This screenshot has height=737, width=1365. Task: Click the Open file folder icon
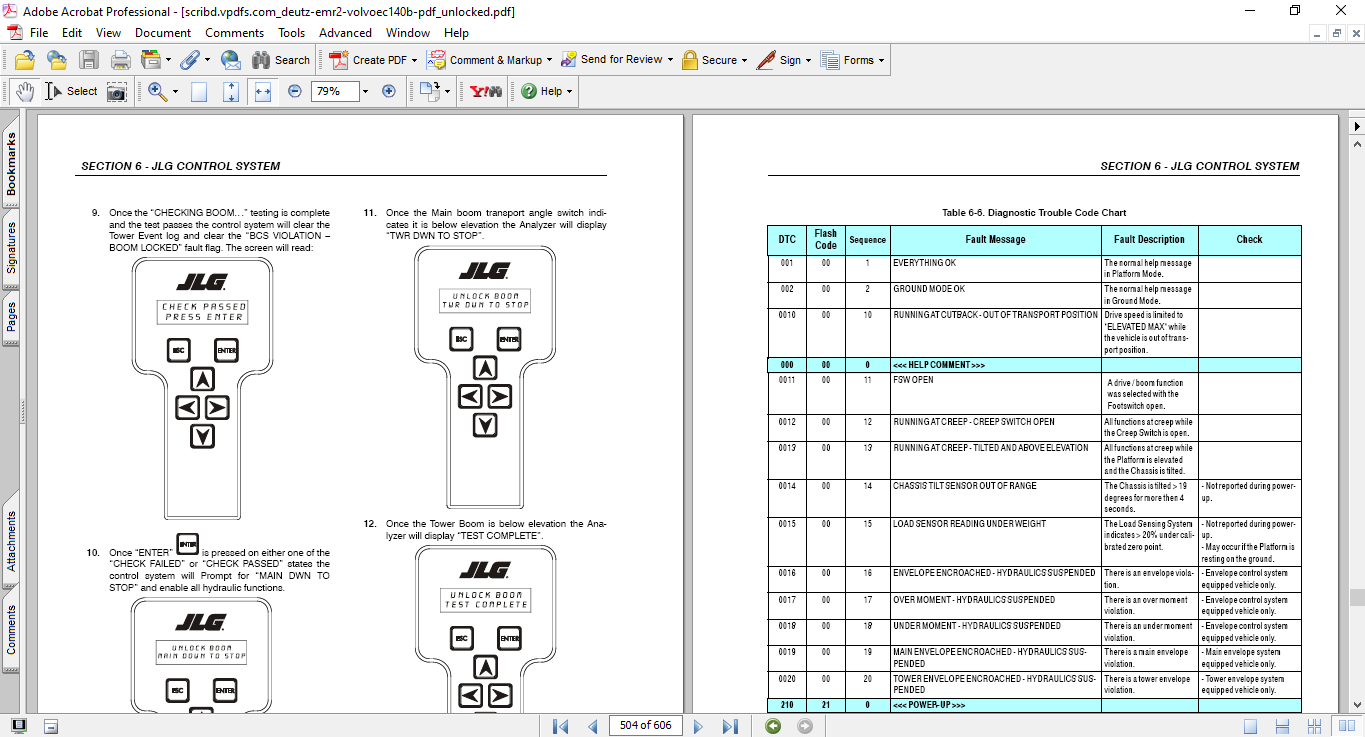25,60
